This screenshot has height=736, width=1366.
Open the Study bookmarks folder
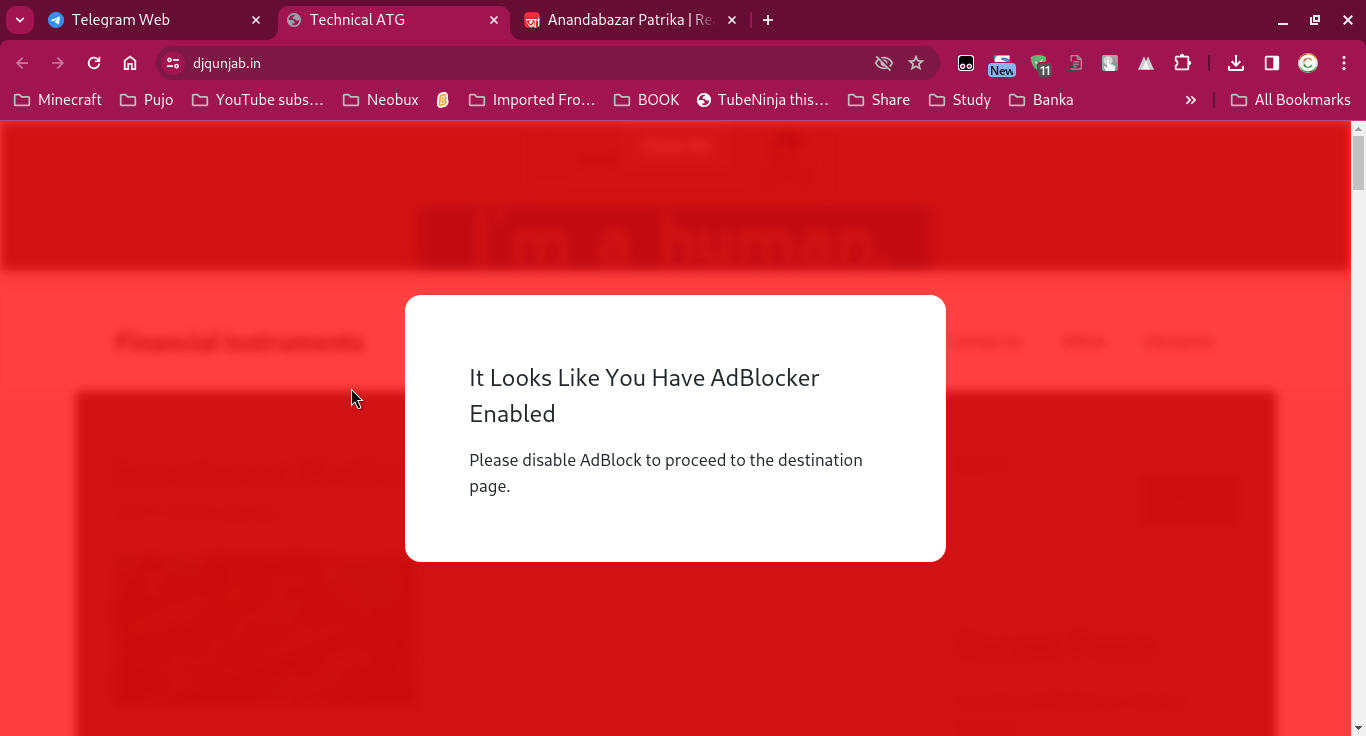(960, 100)
